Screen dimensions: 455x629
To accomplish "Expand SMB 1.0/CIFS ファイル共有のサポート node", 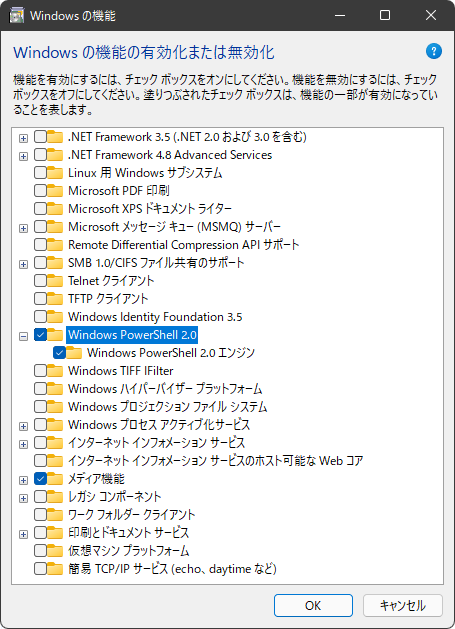I will (x=23, y=264).
